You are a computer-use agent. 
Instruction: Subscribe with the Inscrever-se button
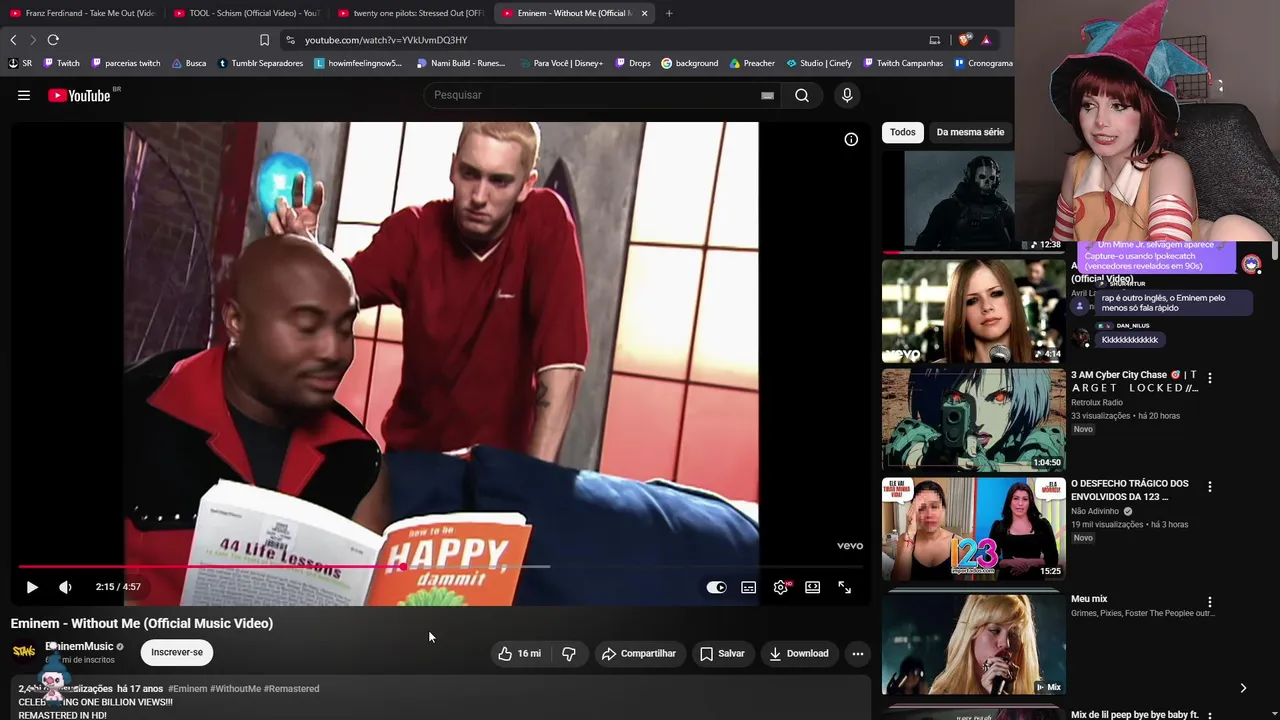177,652
